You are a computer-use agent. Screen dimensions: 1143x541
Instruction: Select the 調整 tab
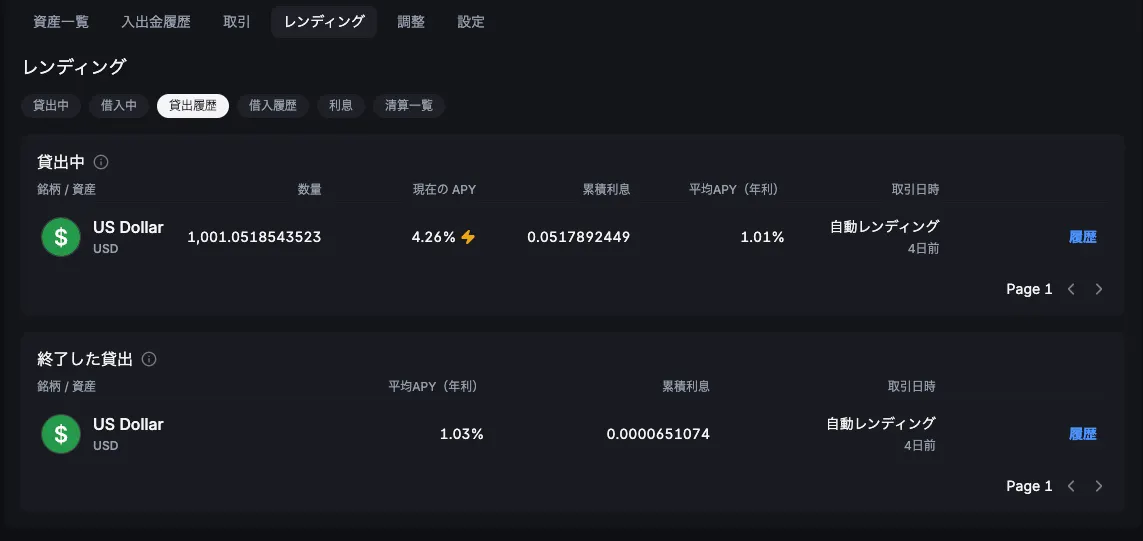(411, 22)
